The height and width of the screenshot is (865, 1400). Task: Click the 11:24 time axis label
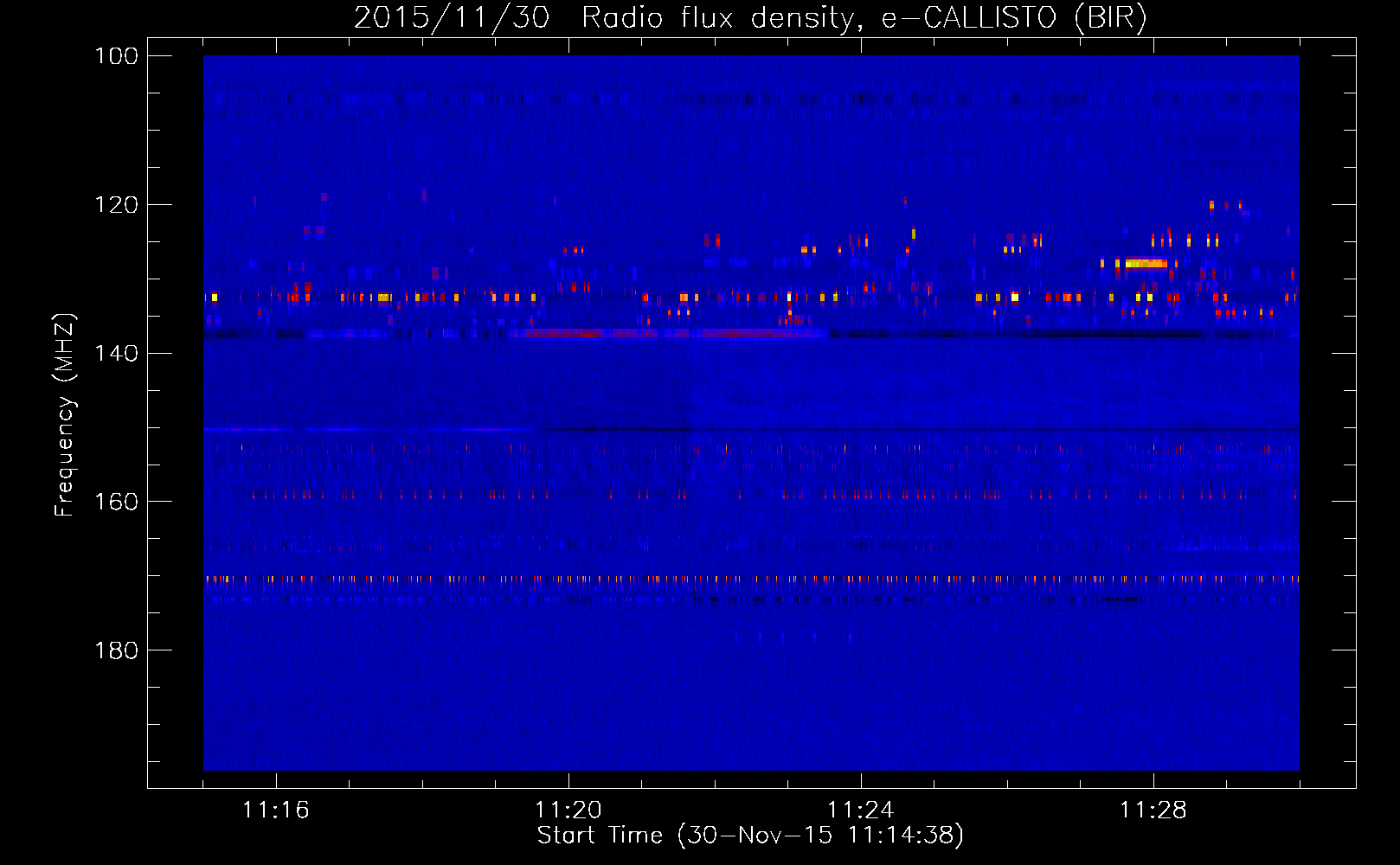pyautogui.click(x=861, y=810)
